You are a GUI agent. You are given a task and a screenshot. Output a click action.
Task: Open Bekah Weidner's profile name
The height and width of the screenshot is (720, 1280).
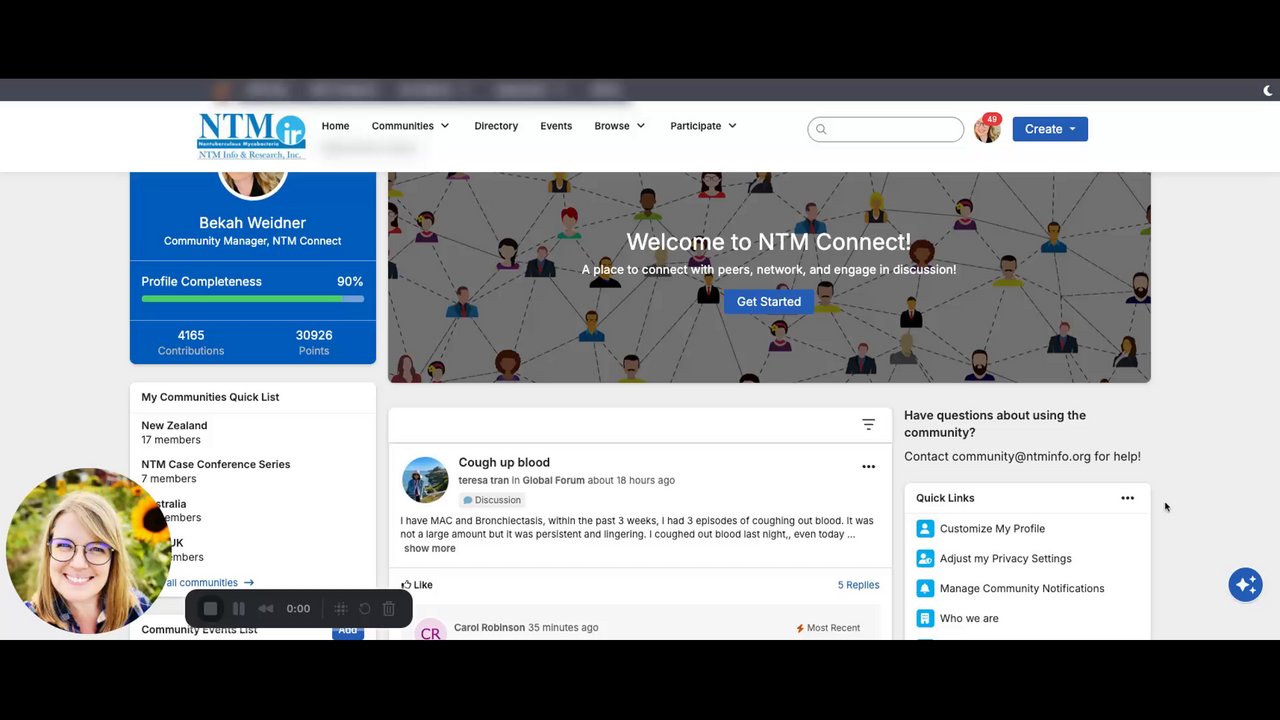pyautogui.click(x=252, y=223)
